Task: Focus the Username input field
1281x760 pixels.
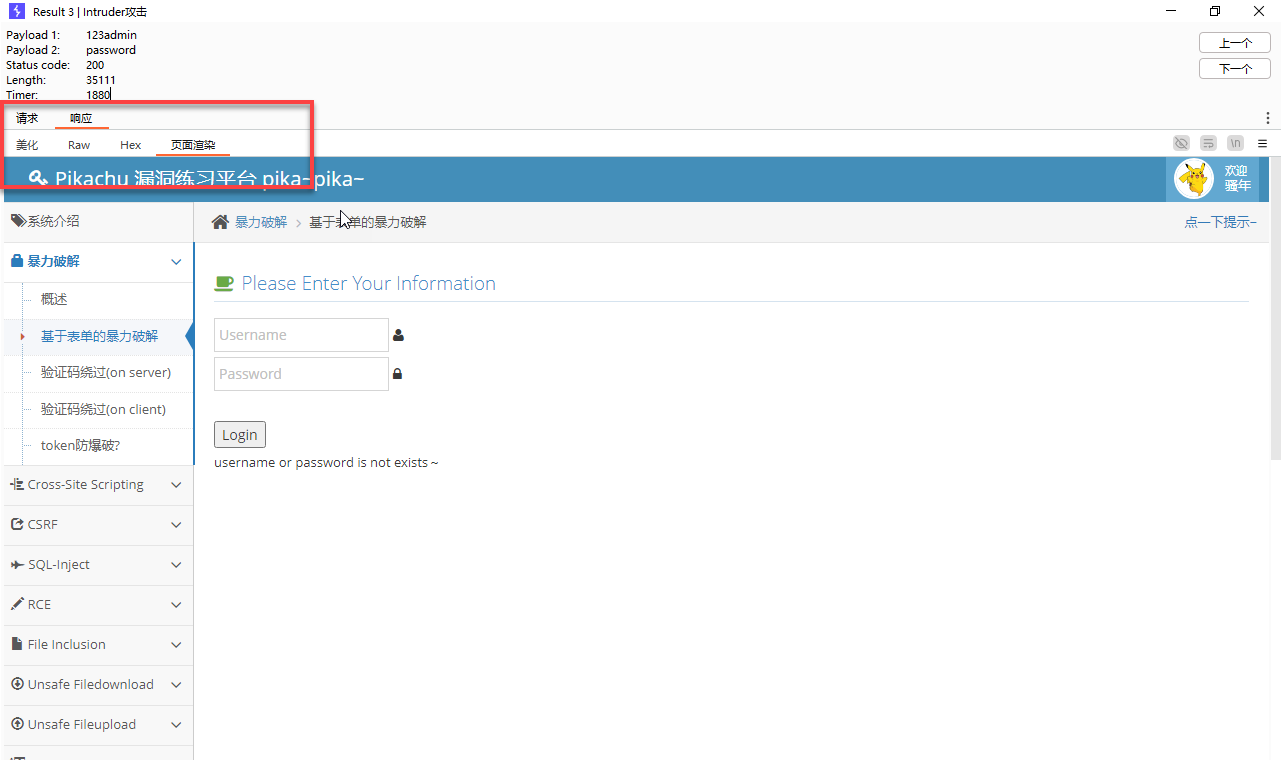Action: point(301,335)
